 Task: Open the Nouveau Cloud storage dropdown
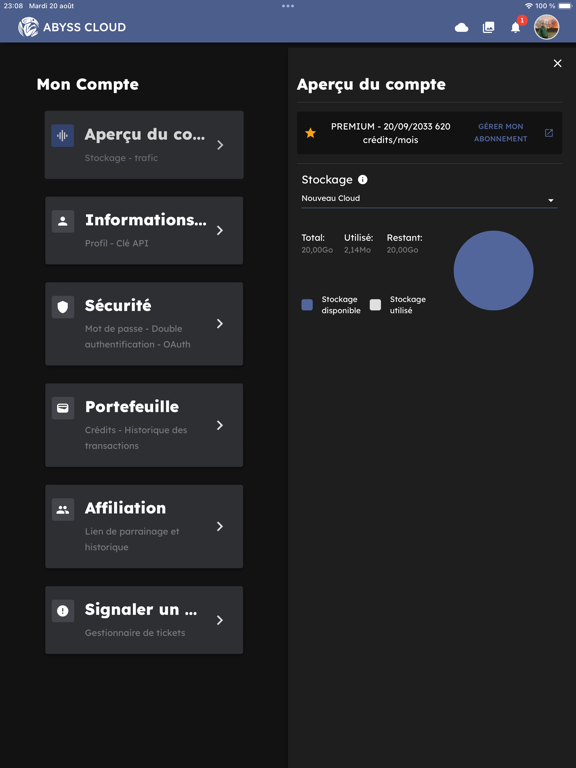[429, 199]
